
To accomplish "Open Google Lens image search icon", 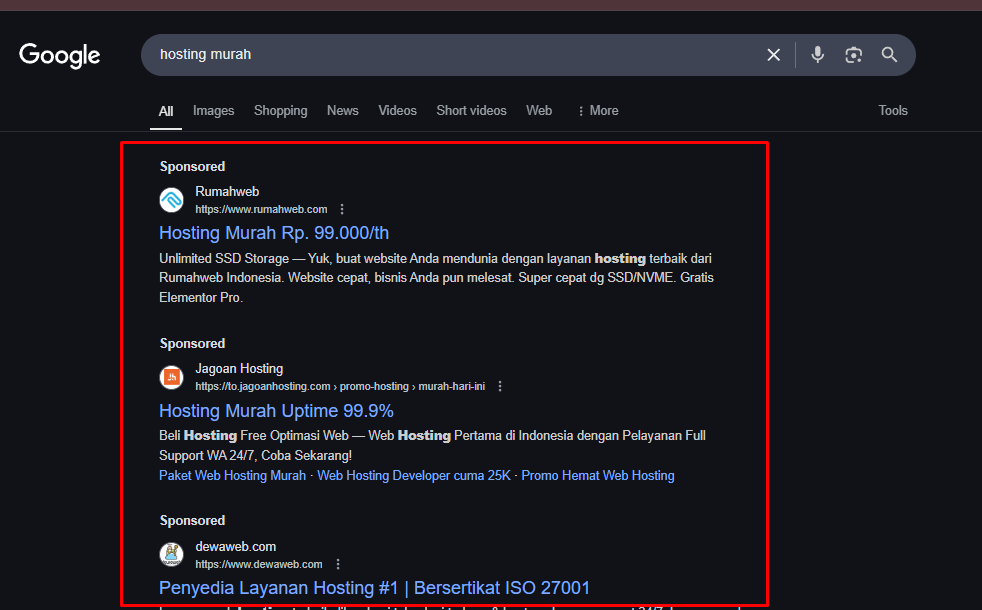I will tap(853, 55).
